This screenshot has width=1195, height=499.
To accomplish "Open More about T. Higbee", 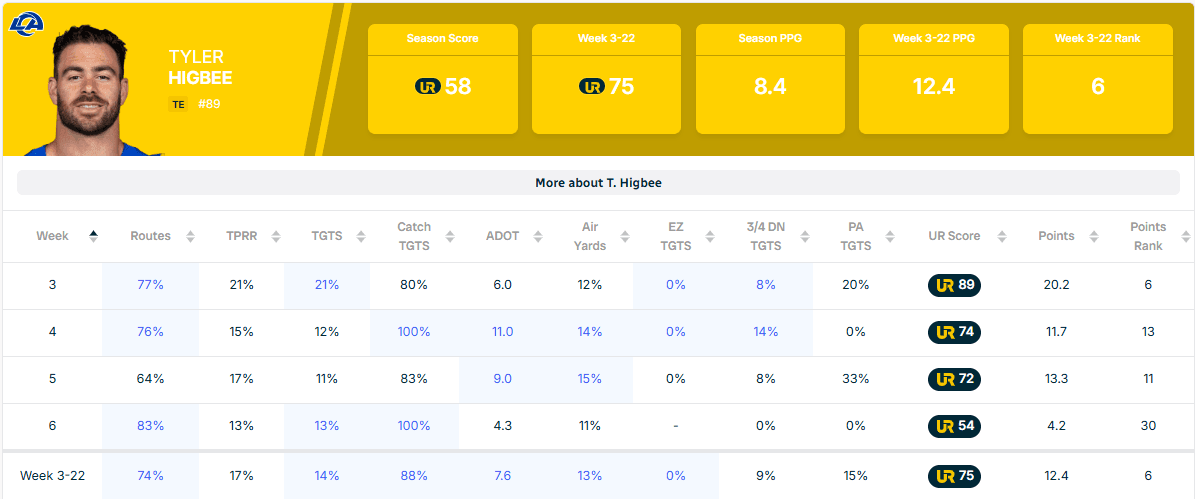I will click(x=598, y=183).
